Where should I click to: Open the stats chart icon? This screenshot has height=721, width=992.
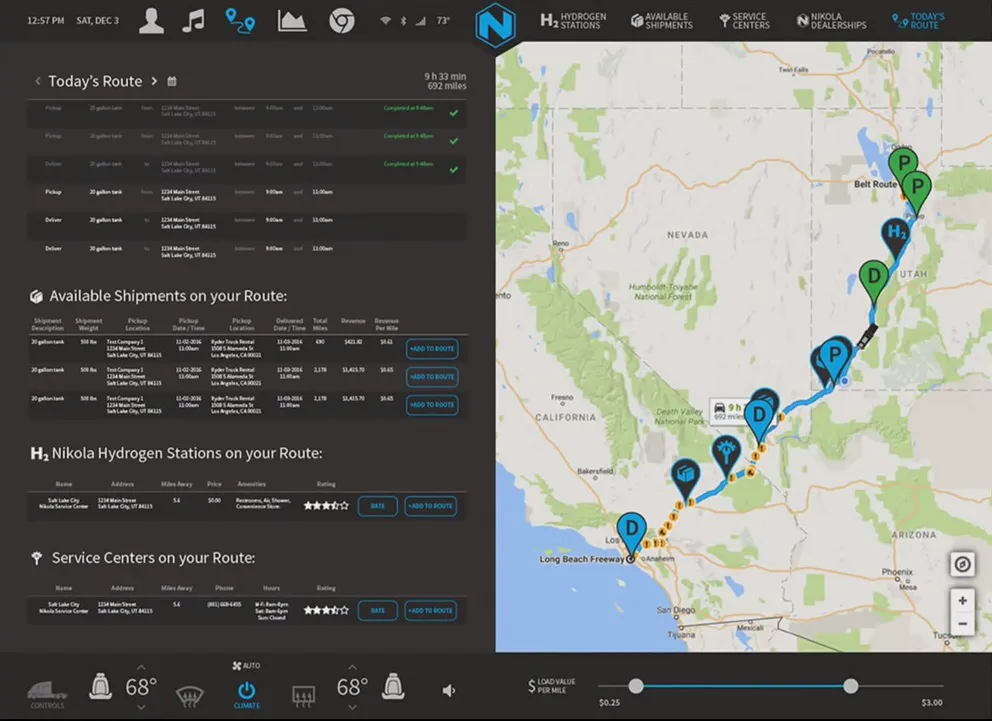coord(292,20)
